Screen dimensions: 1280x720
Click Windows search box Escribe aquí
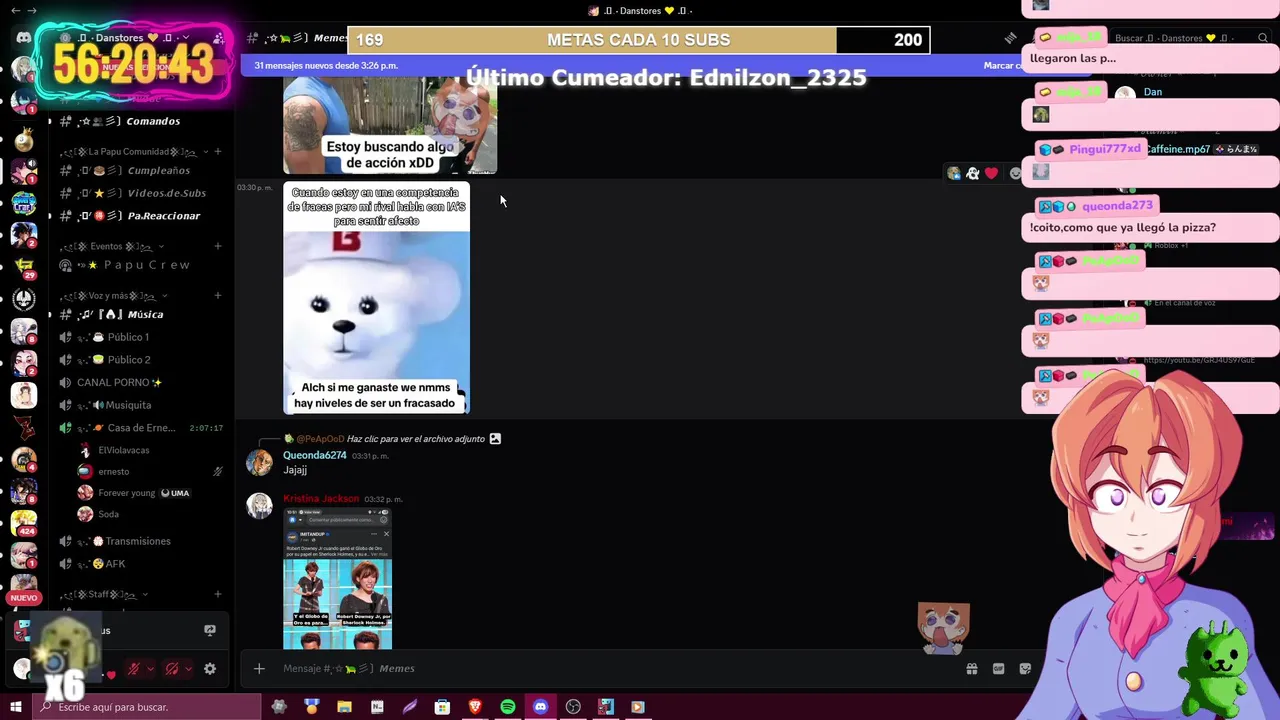tap(146, 707)
